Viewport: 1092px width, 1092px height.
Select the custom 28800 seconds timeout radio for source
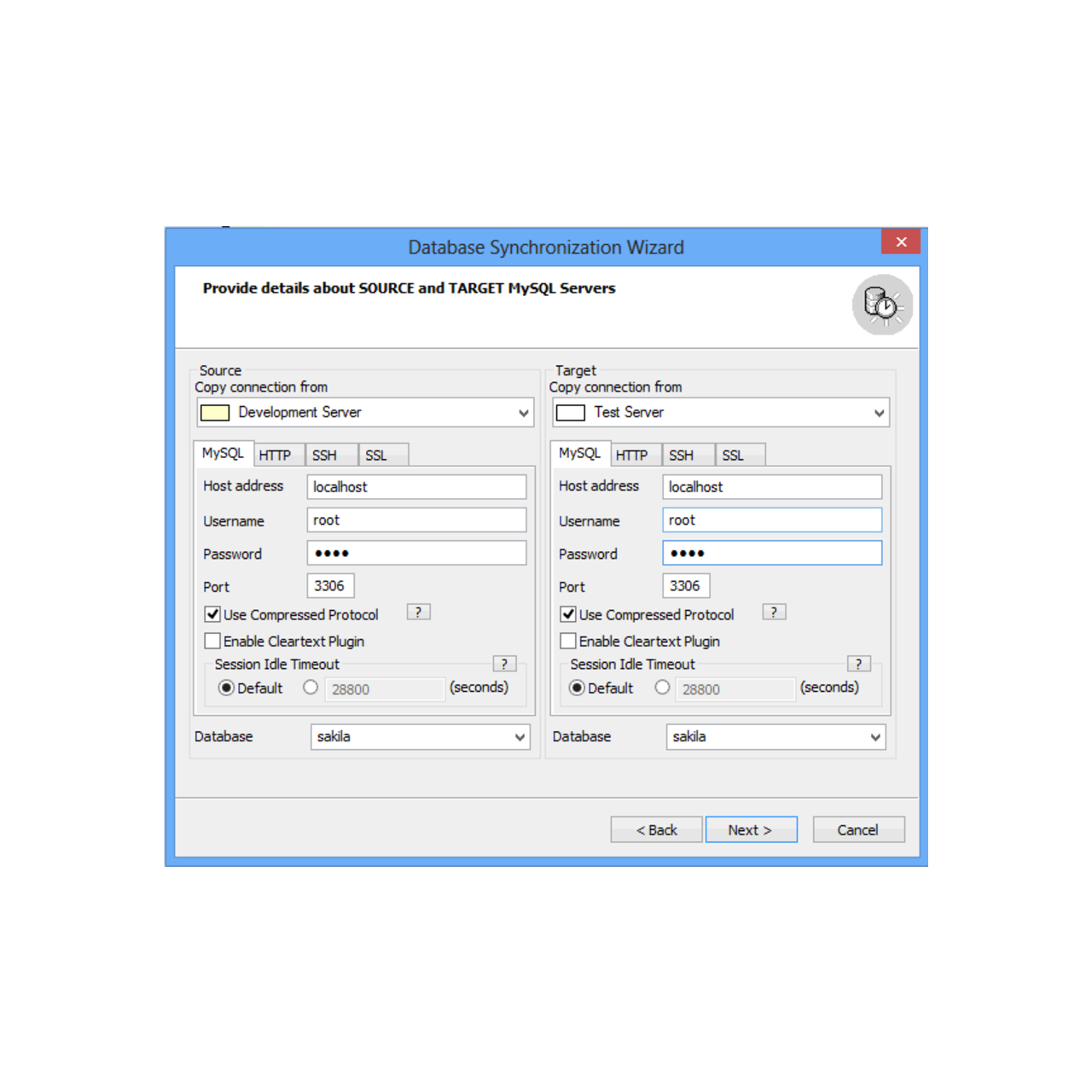pos(311,687)
